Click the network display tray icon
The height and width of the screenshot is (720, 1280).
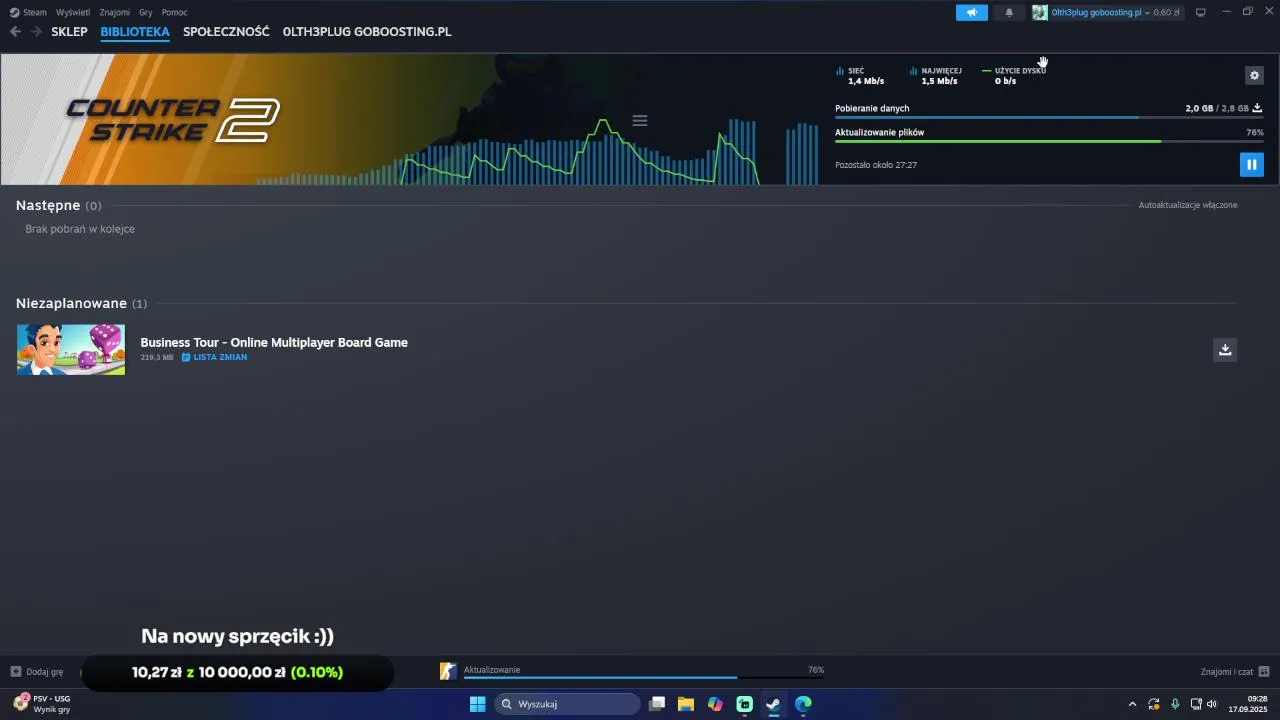point(1196,704)
